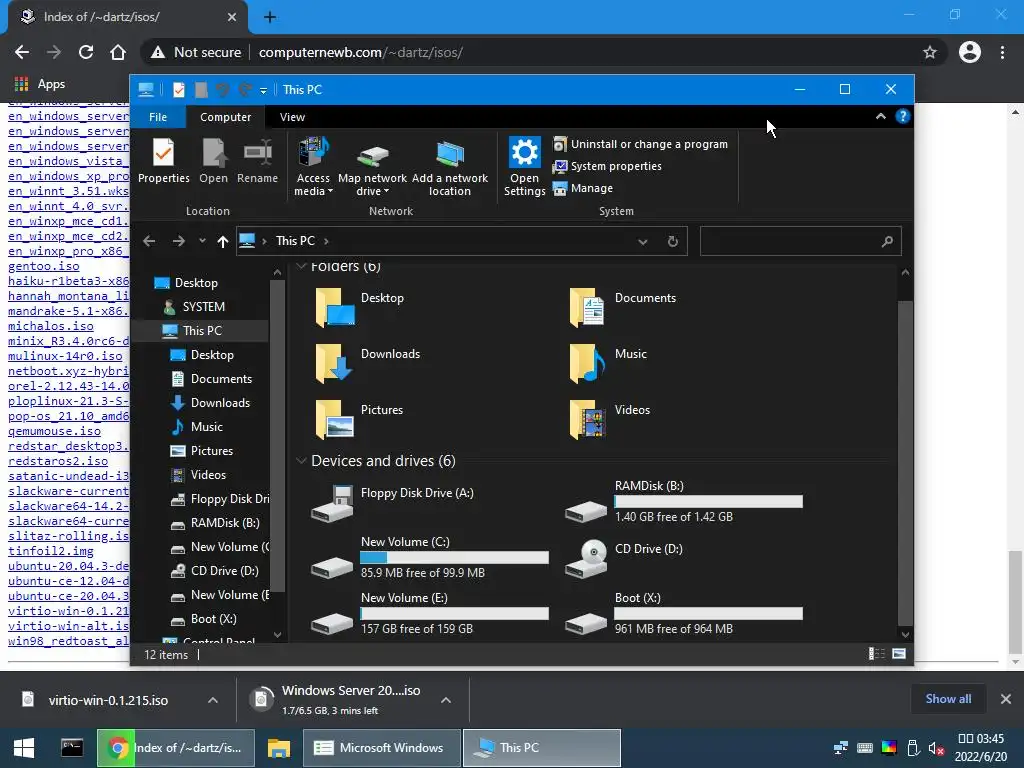Bookmark this page with star icon
The width and height of the screenshot is (1024, 768).
click(x=930, y=52)
